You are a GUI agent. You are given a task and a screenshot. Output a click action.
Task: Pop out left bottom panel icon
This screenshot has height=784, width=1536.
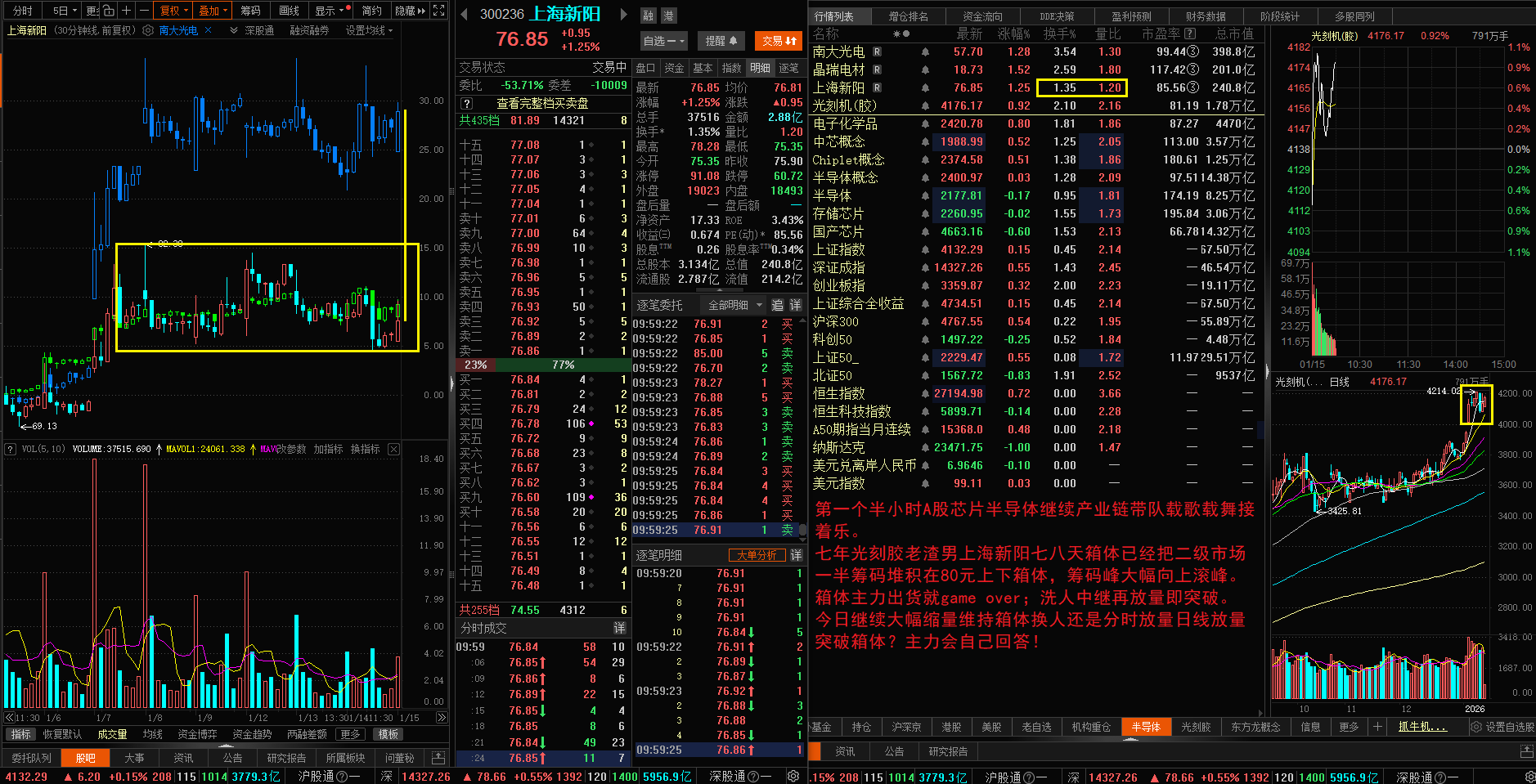point(438,758)
